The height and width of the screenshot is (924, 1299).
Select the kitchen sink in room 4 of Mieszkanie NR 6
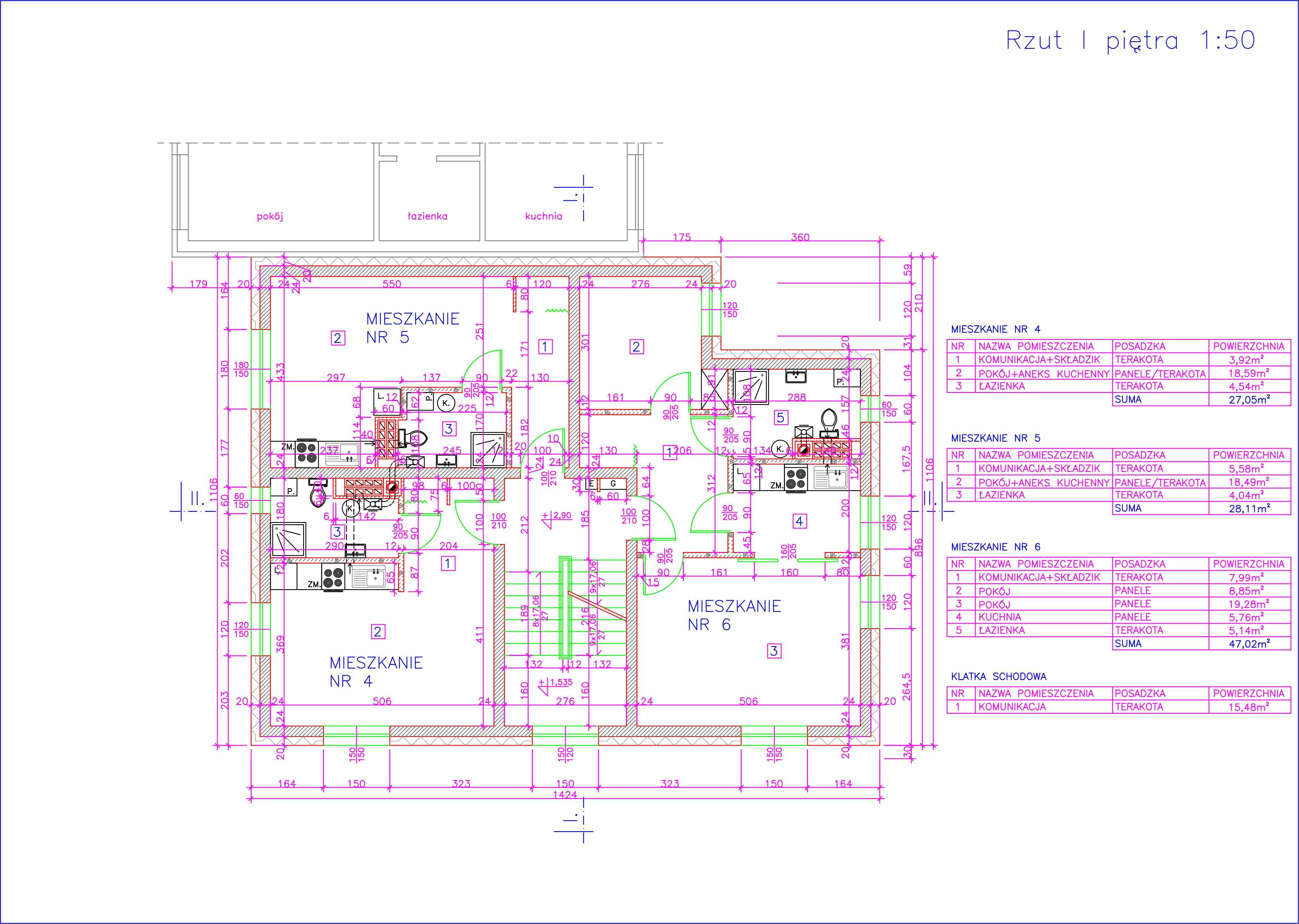[x=830, y=477]
